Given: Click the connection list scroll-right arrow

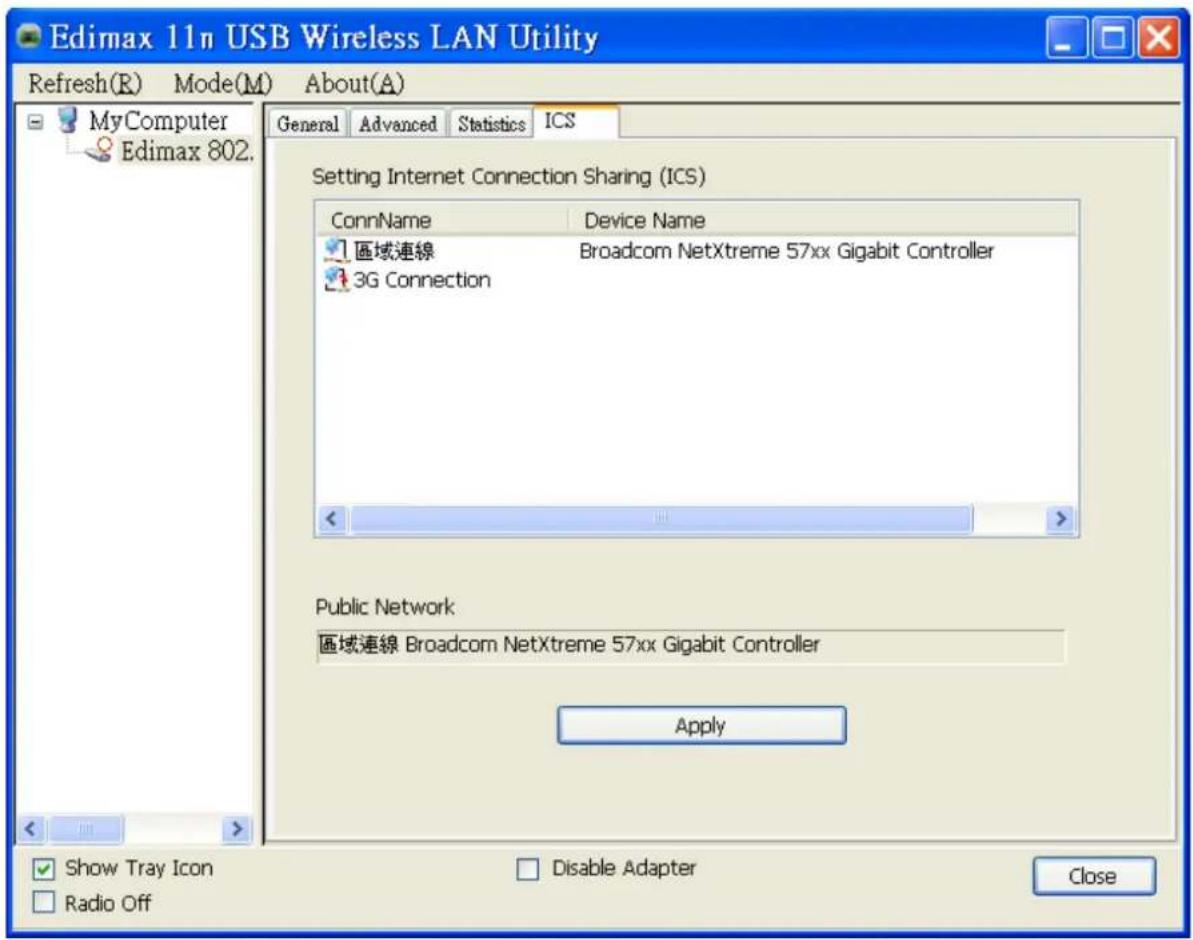Looking at the screenshot, I should [x=1061, y=518].
